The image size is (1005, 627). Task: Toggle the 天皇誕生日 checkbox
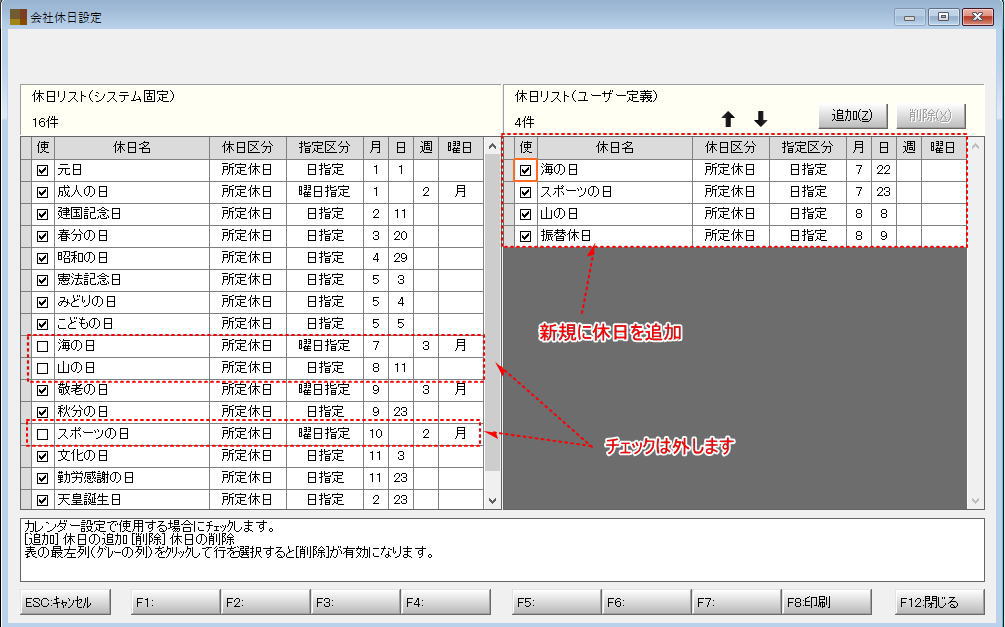[42, 500]
